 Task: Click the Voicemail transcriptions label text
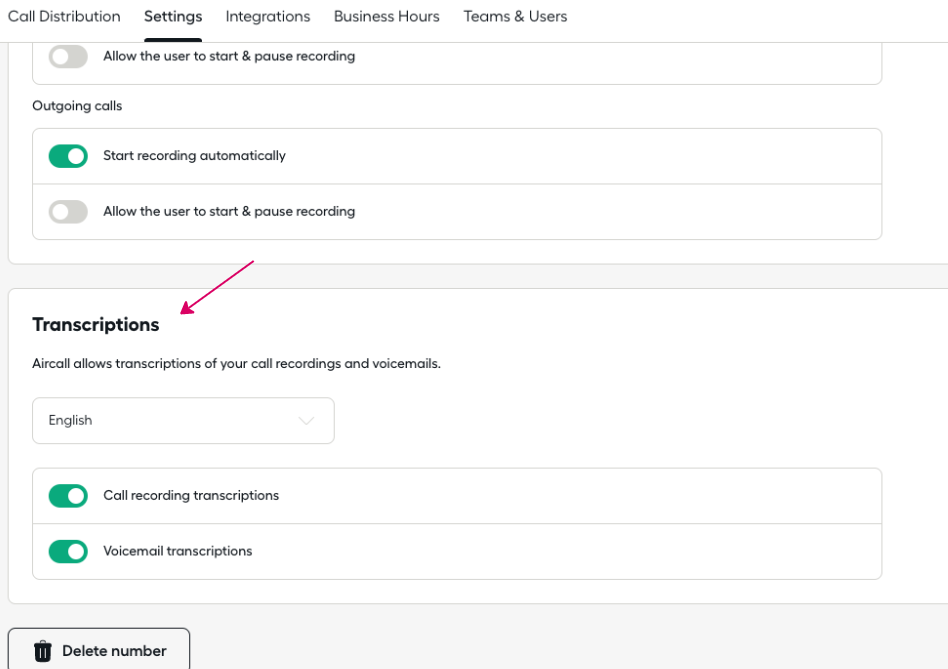point(178,551)
